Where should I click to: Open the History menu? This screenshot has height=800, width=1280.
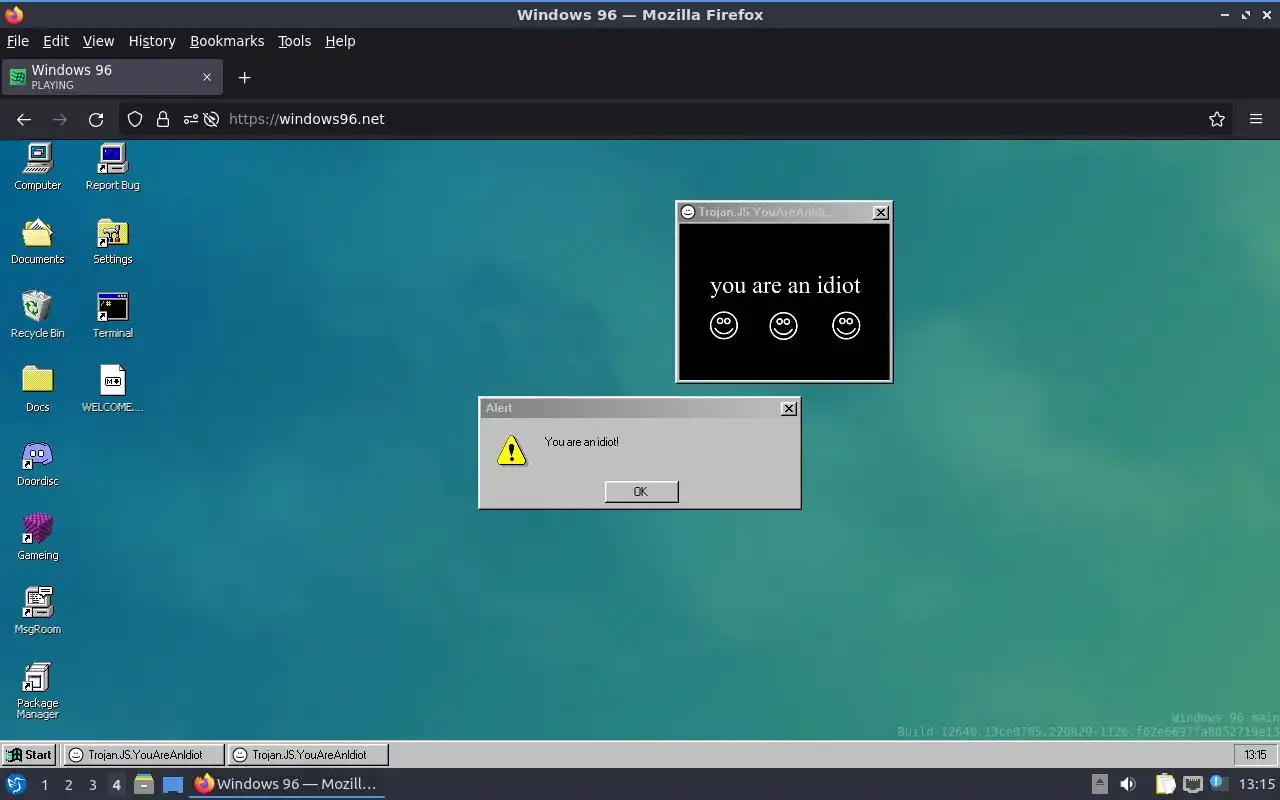coord(152,41)
